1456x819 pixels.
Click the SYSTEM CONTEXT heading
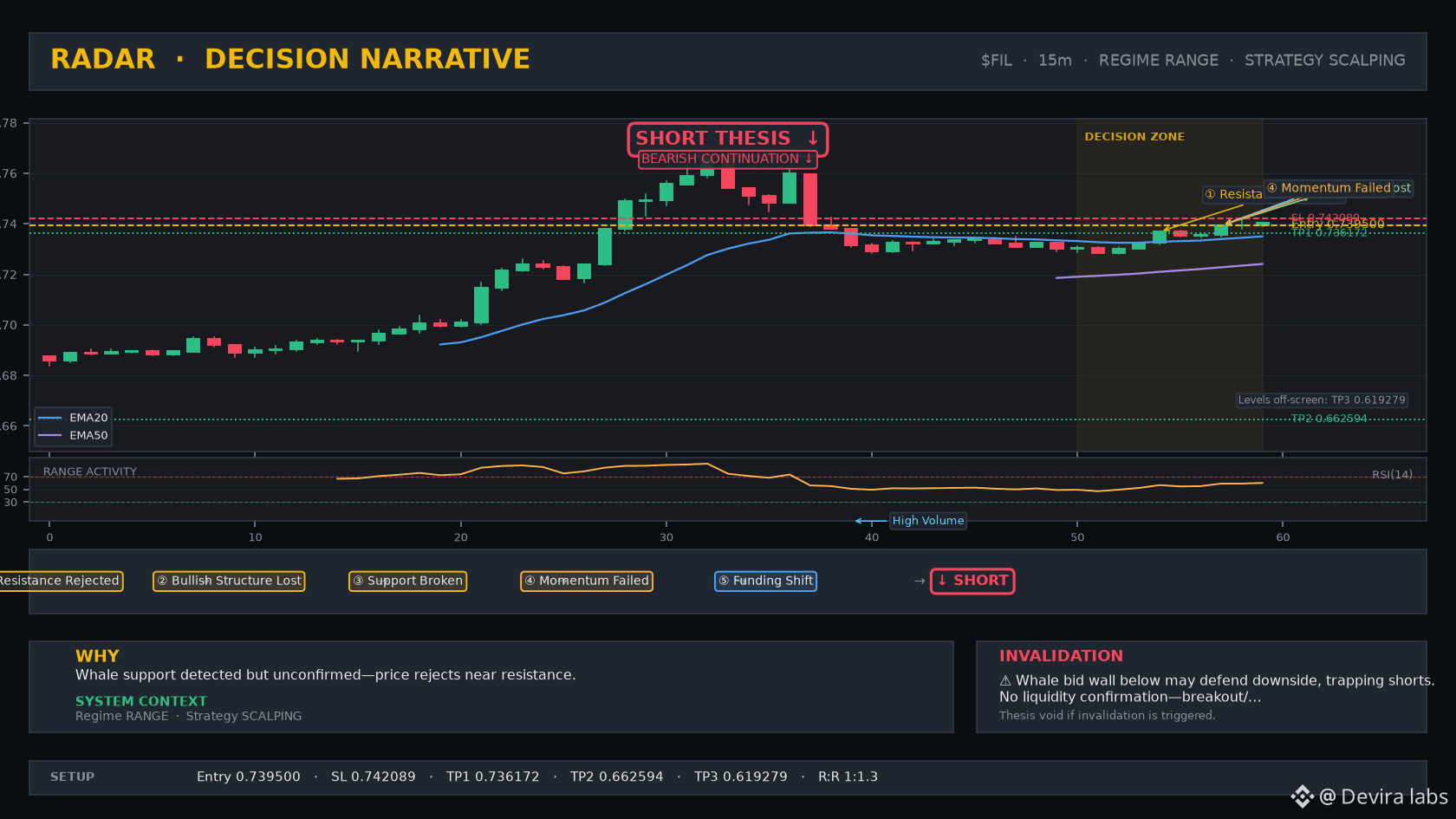(x=140, y=701)
